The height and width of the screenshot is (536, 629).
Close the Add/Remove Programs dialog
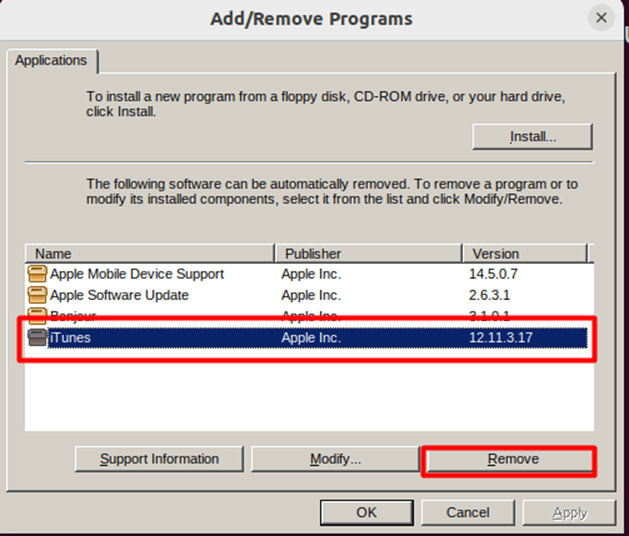[x=601, y=18]
